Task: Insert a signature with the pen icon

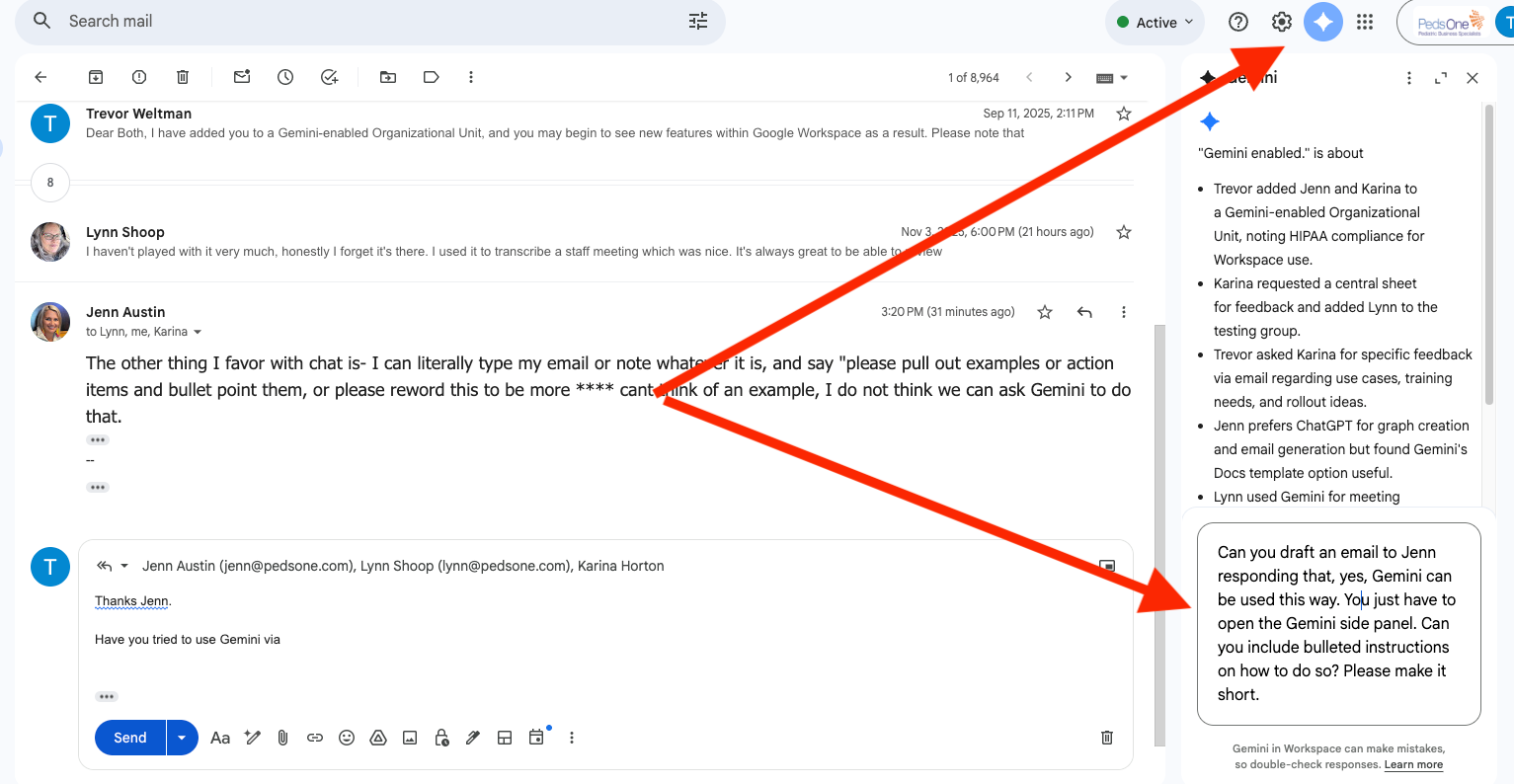Action: [473, 738]
